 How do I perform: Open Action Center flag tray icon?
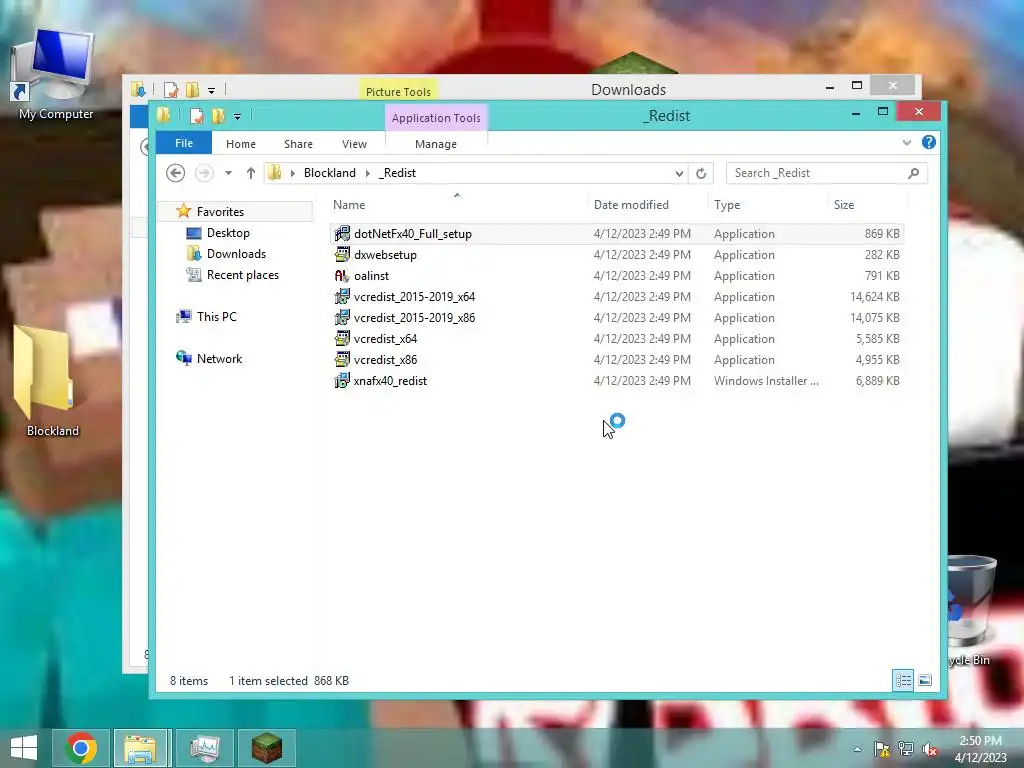click(x=882, y=749)
